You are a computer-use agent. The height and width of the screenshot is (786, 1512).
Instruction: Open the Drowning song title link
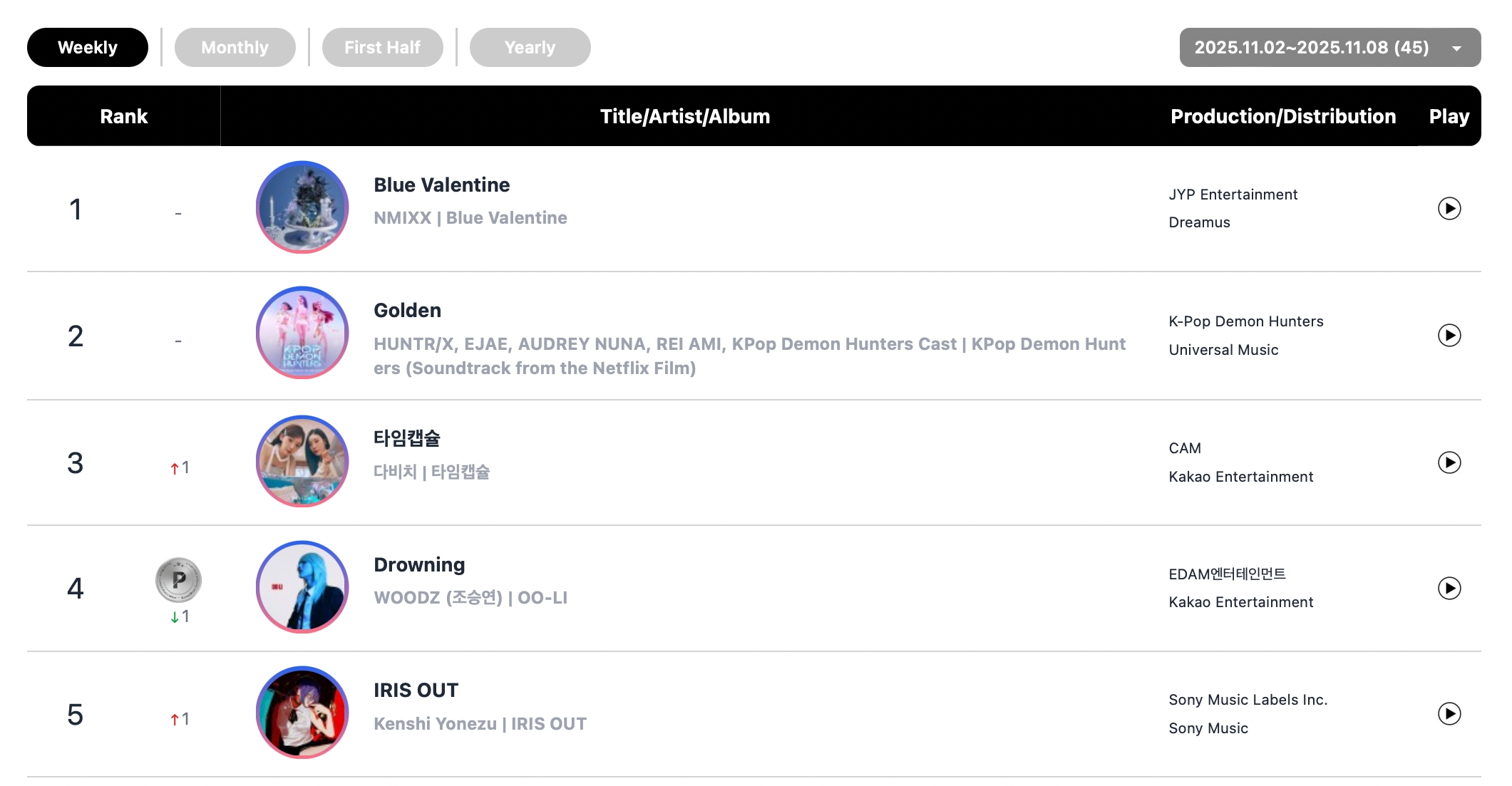point(419,565)
